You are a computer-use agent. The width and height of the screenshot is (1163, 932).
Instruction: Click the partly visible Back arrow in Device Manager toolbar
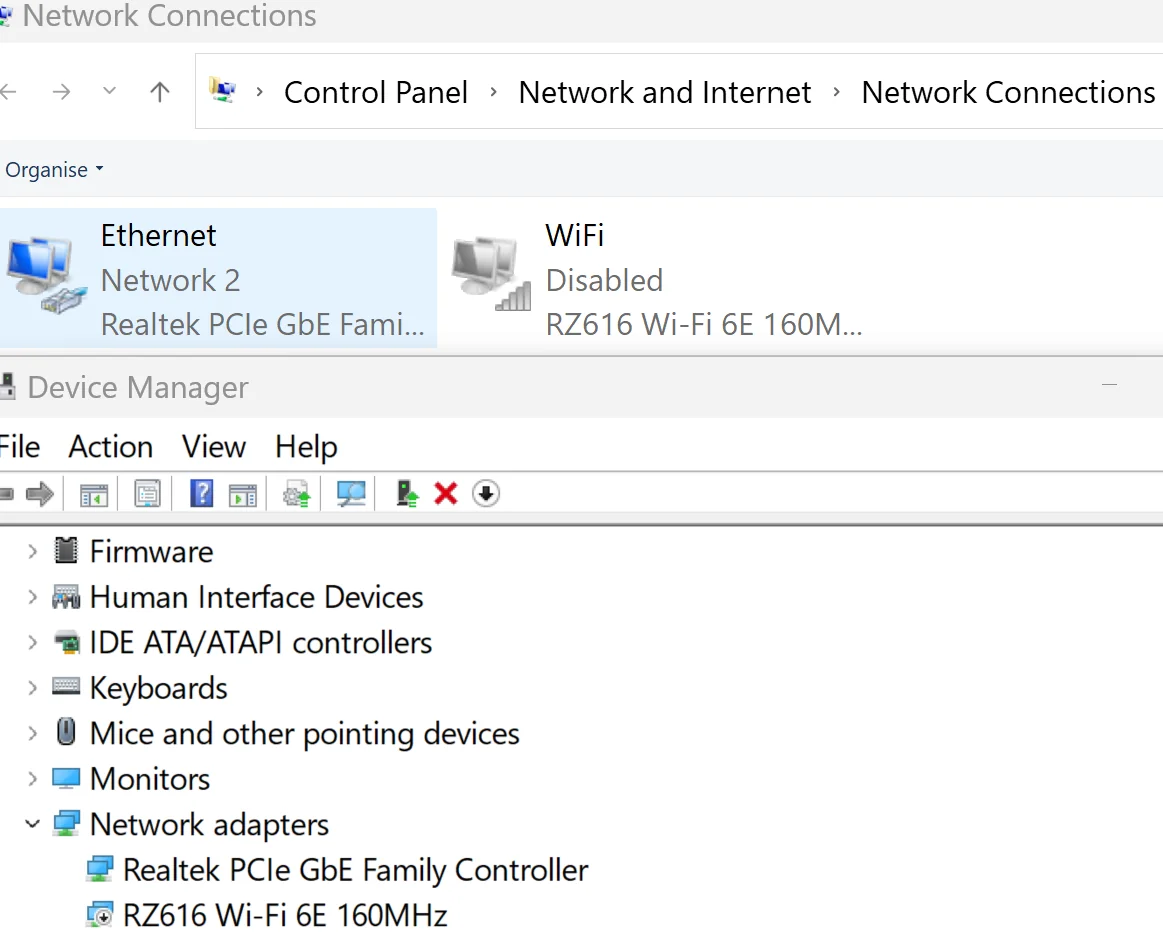(7, 494)
